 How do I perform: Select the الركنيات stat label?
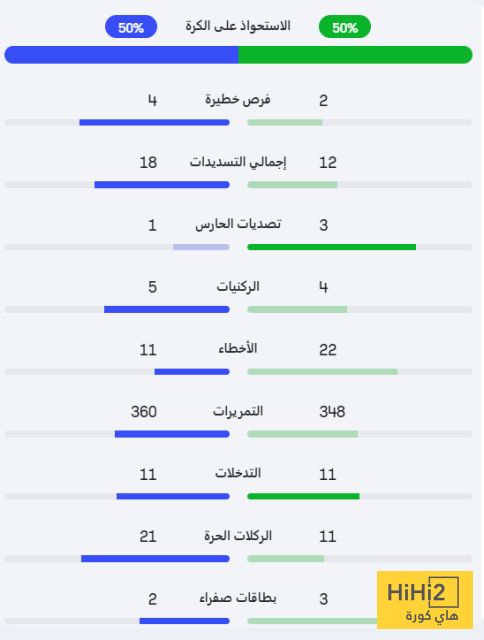click(x=238, y=287)
